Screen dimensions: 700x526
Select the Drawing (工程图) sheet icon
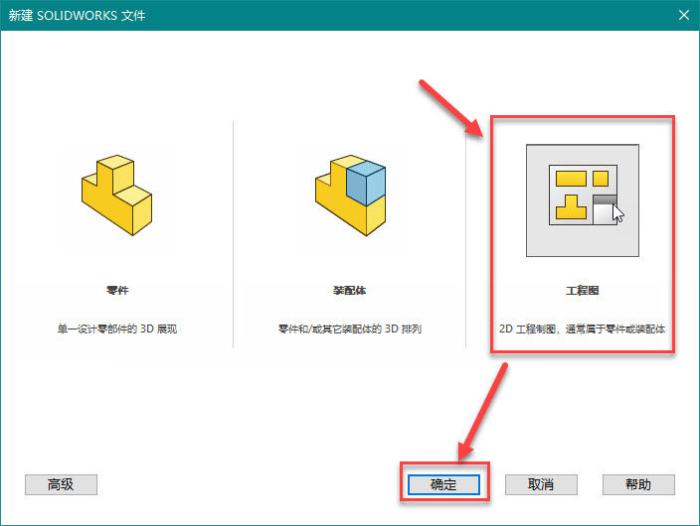pos(582,199)
